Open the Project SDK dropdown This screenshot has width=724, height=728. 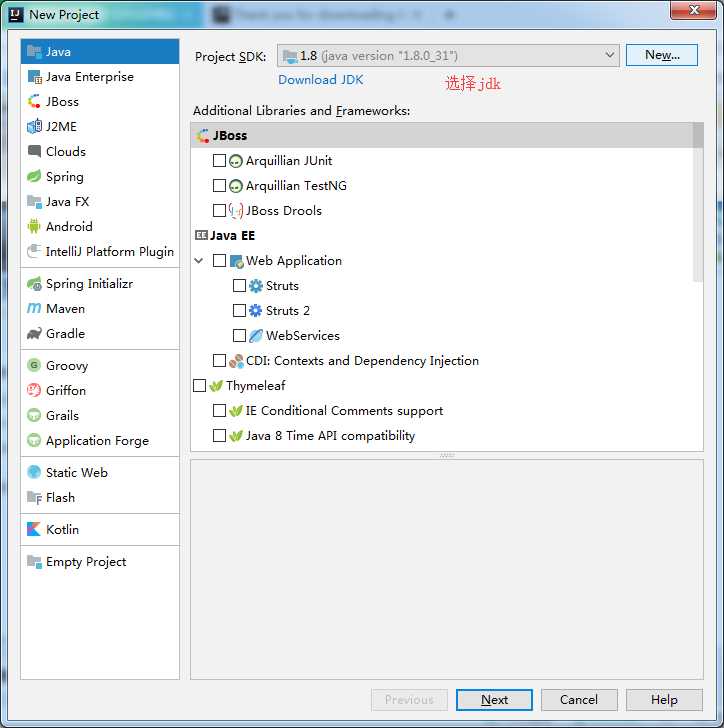tap(448, 56)
